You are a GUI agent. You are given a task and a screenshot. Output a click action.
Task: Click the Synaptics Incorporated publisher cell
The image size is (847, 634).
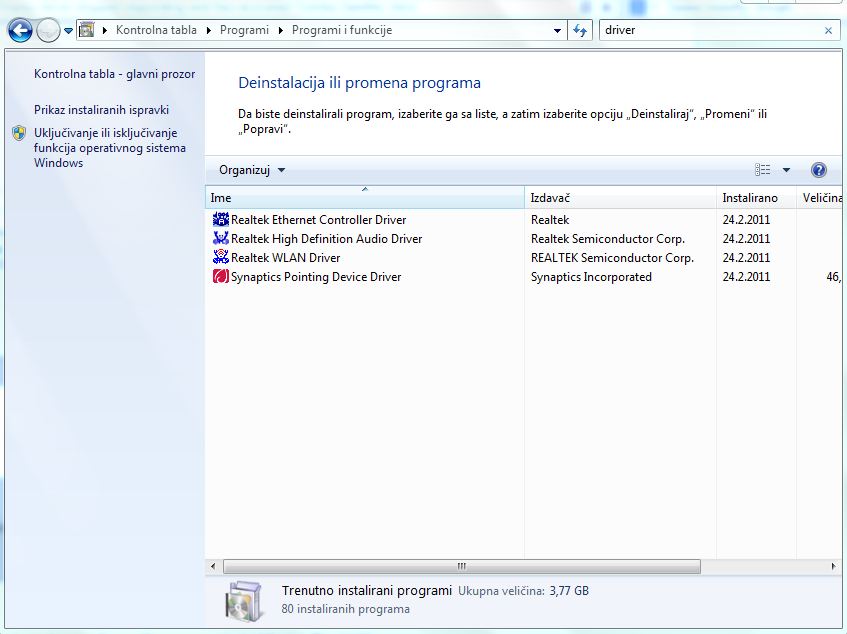coord(591,276)
